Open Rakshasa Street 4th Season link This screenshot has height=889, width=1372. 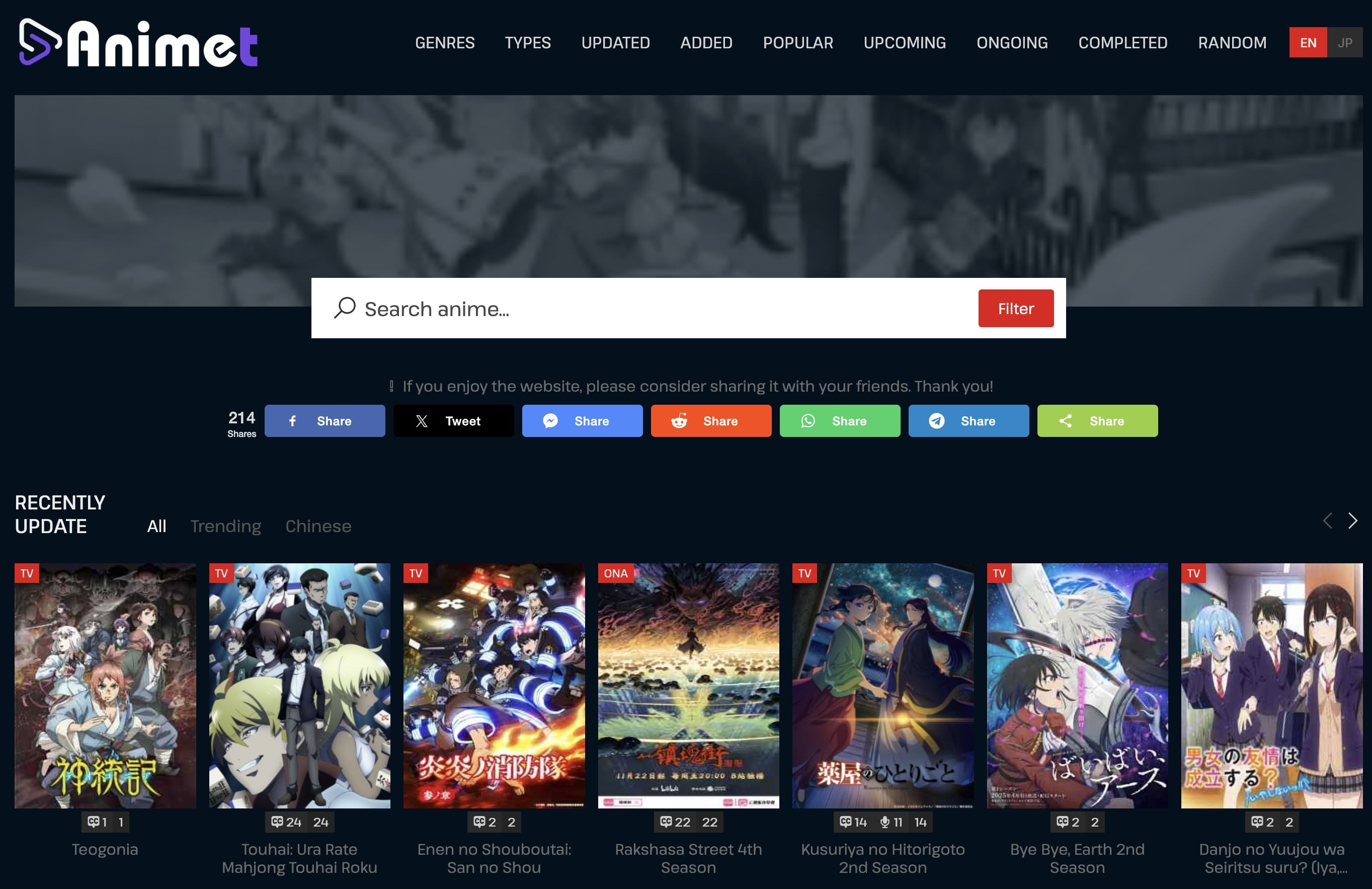click(688, 858)
